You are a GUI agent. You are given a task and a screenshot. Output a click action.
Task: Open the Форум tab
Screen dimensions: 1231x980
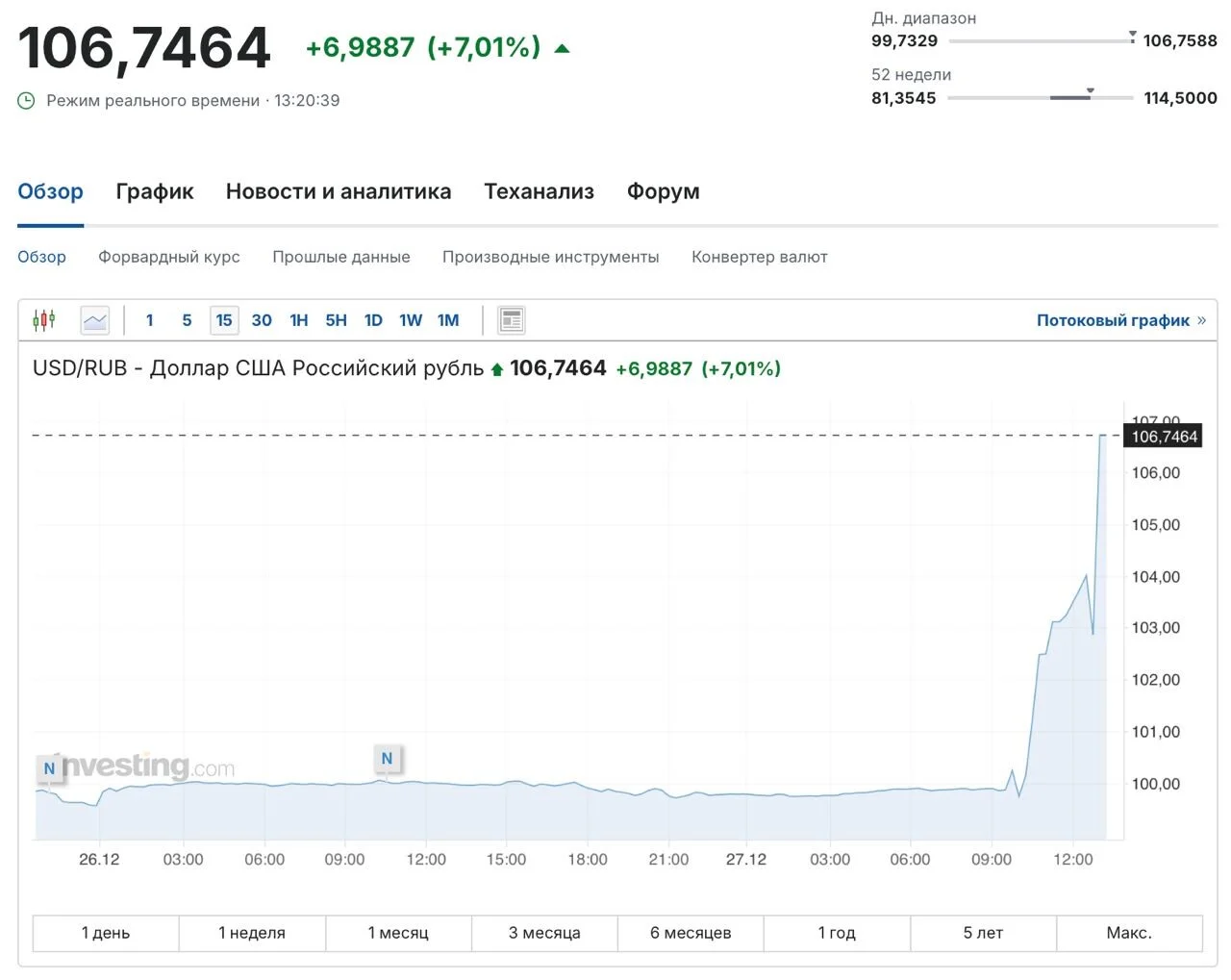664,191
